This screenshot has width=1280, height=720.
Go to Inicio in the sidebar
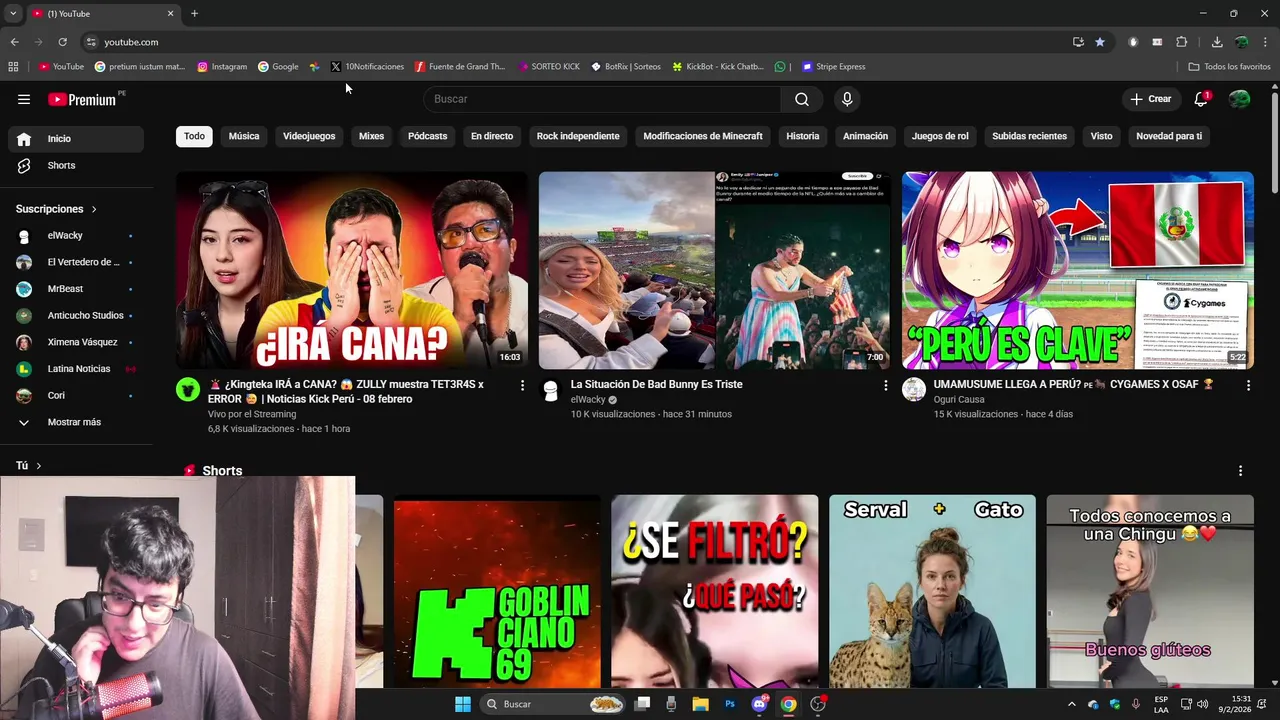click(76, 139)
